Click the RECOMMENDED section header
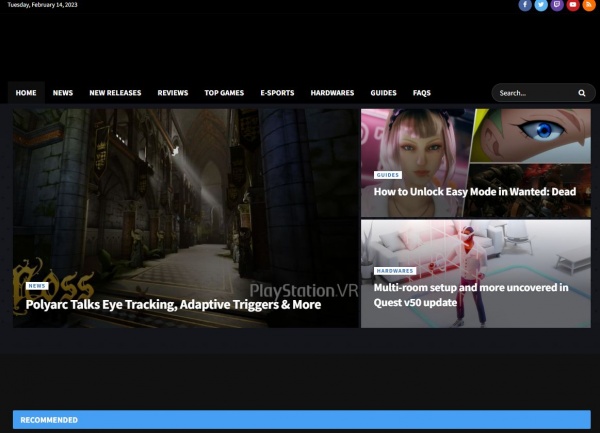The width and height of the screenshot is (600, 433). click(302, 420)
